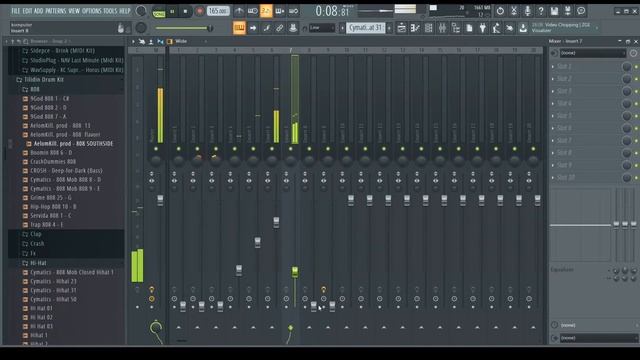Open the piano roll view icon
The height and width of the screenshot is (360, 640).
click(415, 28)
